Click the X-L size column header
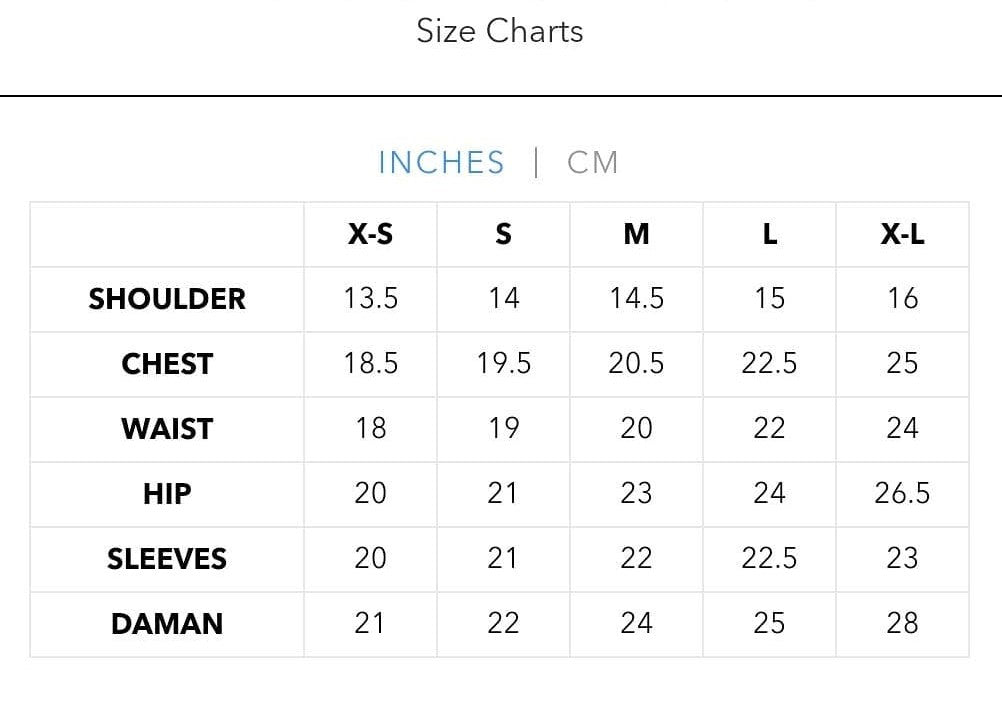 [902, 234]
